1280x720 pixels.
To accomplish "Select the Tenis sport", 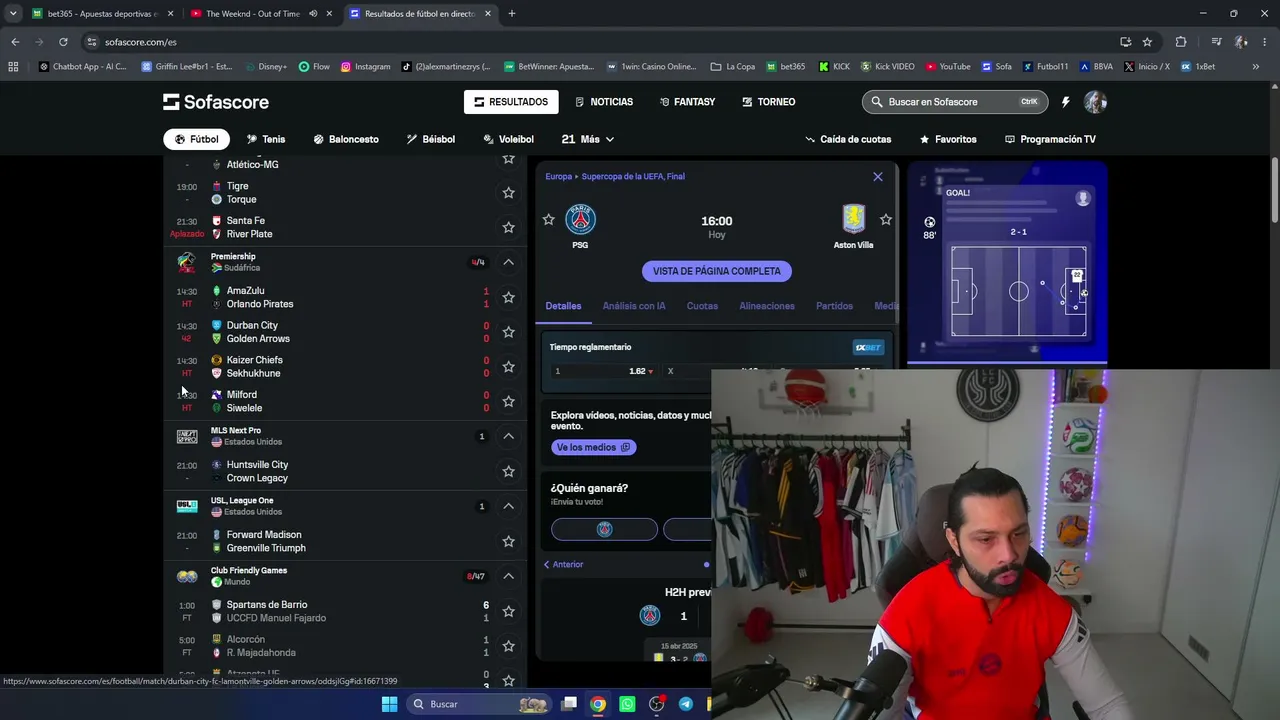I will (266, 139).
